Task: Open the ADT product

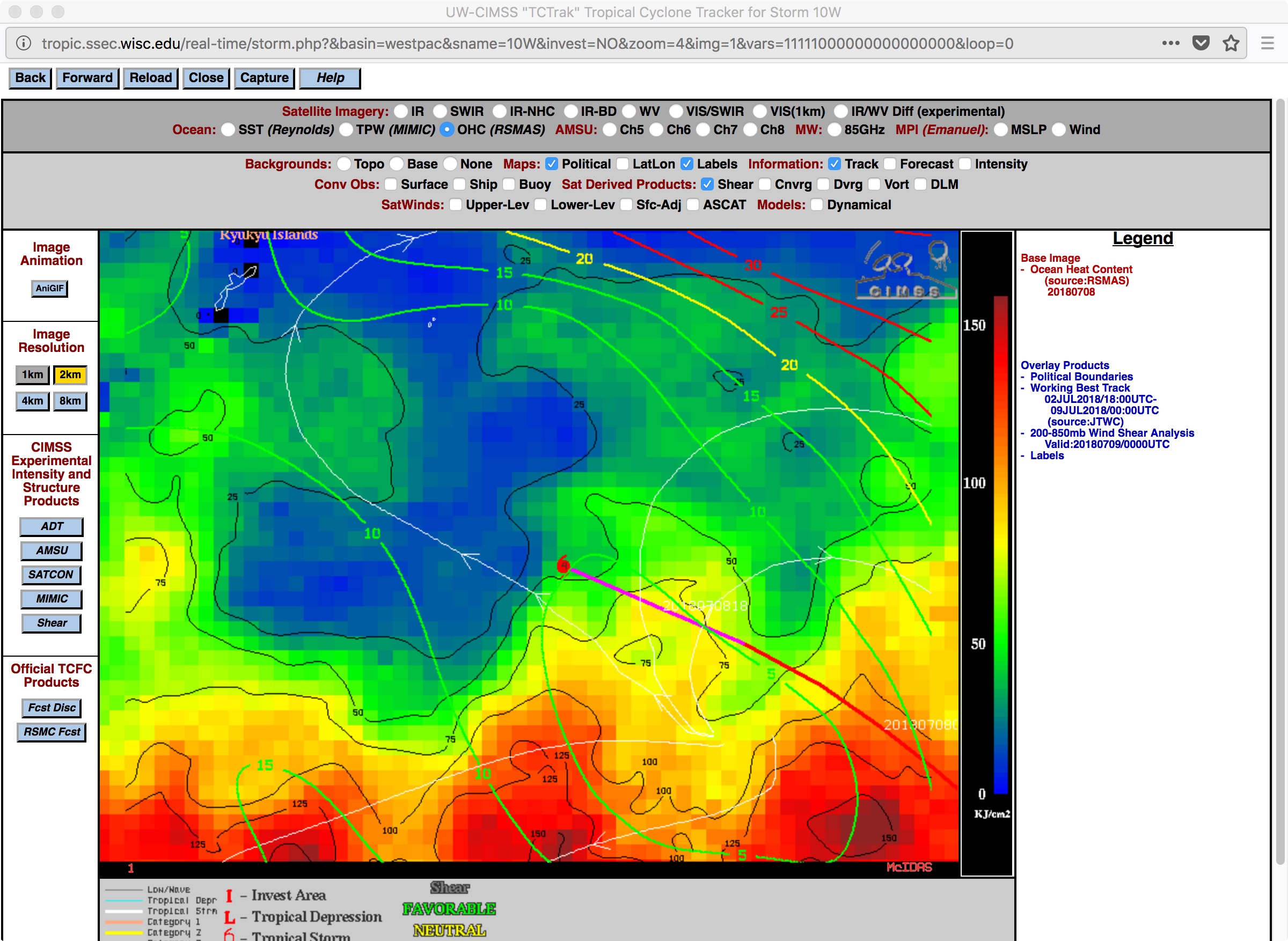Action: [52, 527]
